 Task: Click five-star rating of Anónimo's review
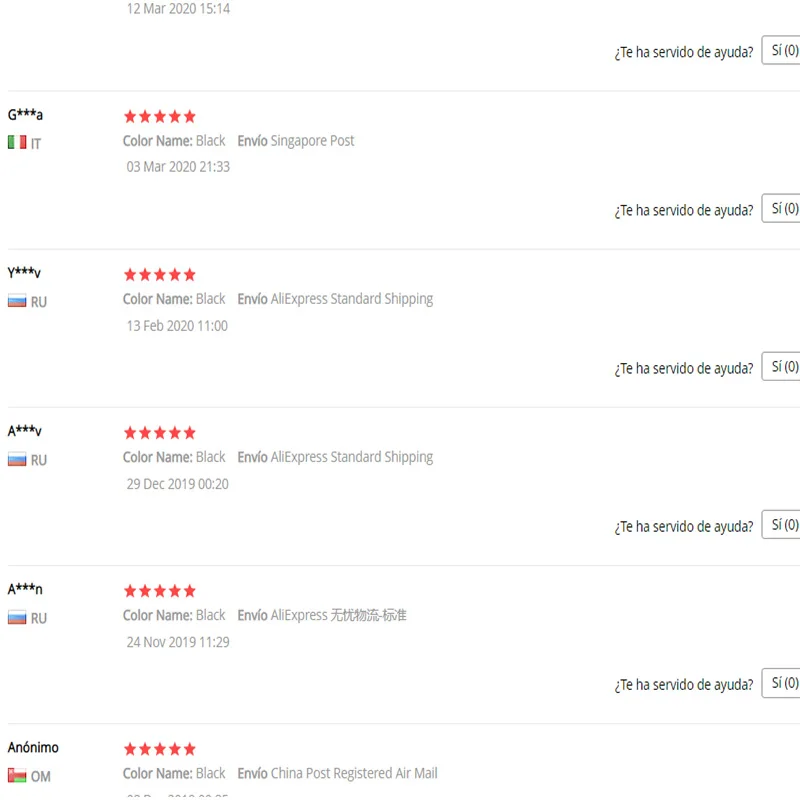[160, 749]
